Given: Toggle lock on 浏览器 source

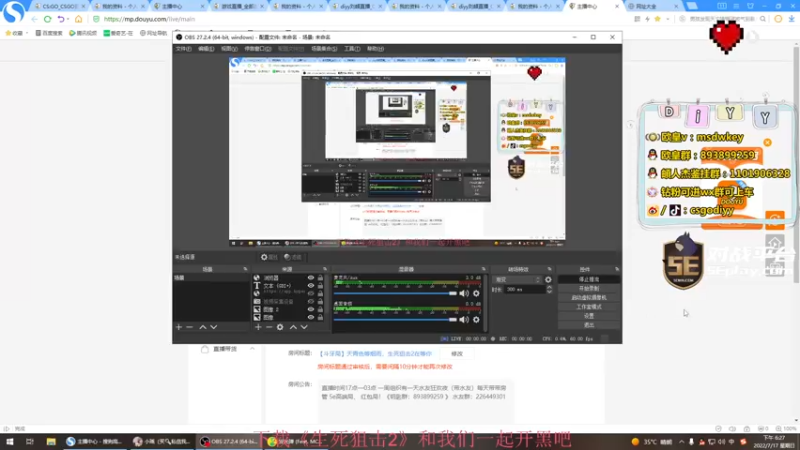Looking at the screenshot, I should point(320,278).
